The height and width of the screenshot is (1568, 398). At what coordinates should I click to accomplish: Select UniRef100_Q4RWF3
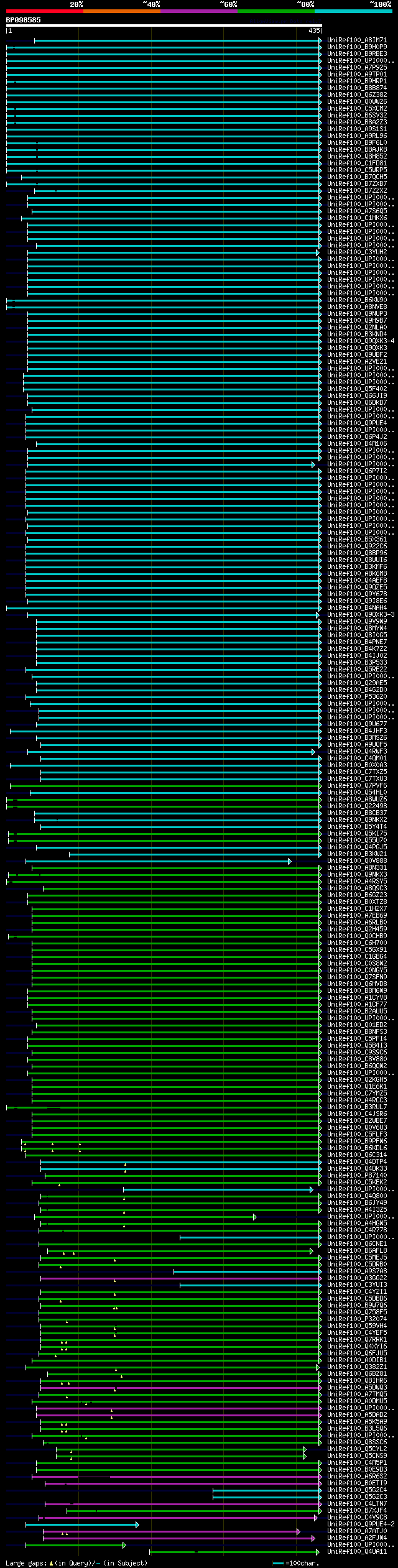coord(357,751)
